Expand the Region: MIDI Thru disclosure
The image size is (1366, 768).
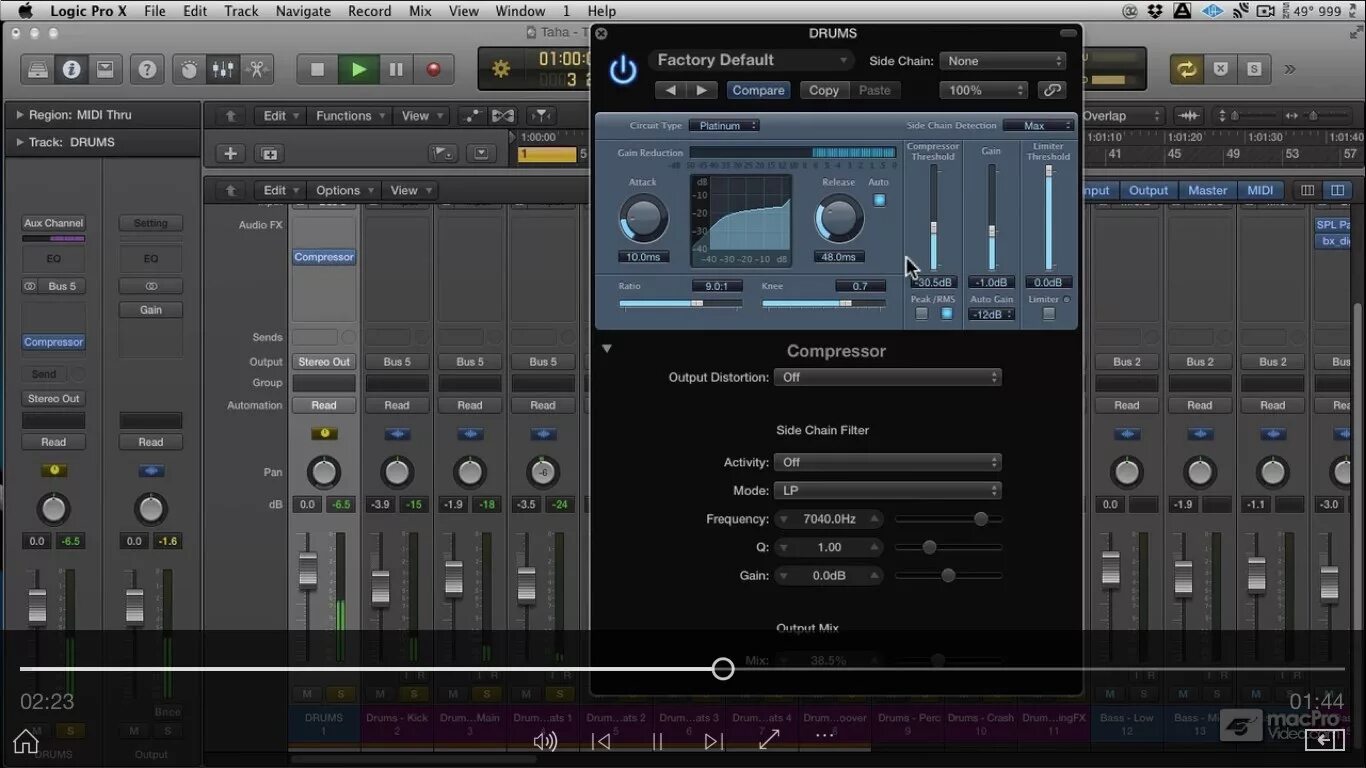point(20,115)
